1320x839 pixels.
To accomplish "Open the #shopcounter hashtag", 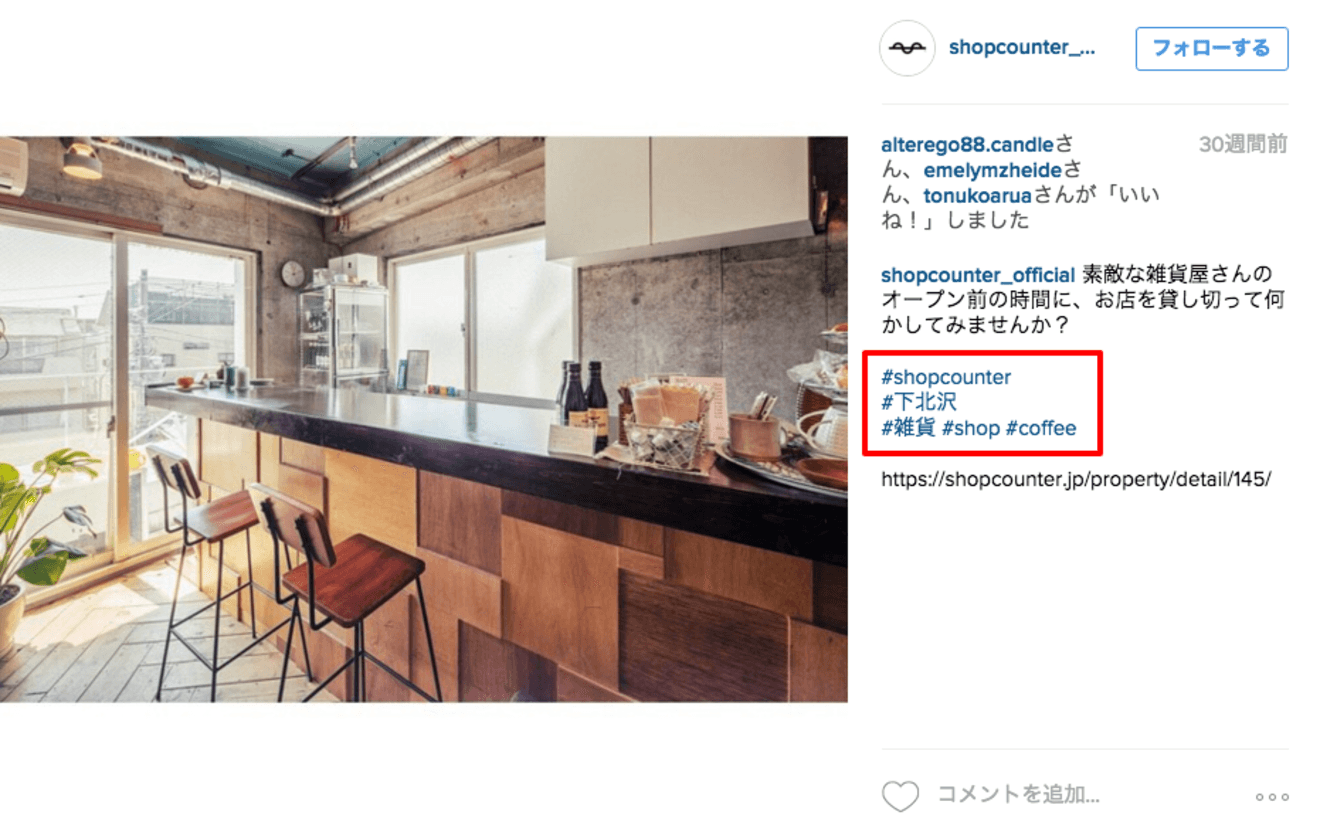I will tap(946, 378).
